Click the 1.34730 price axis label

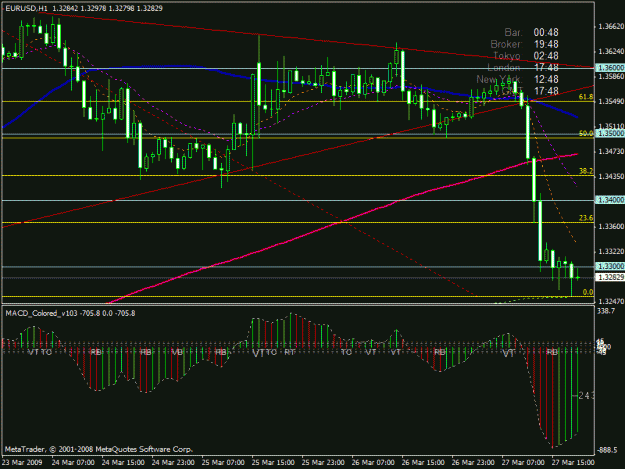[610, 151]
